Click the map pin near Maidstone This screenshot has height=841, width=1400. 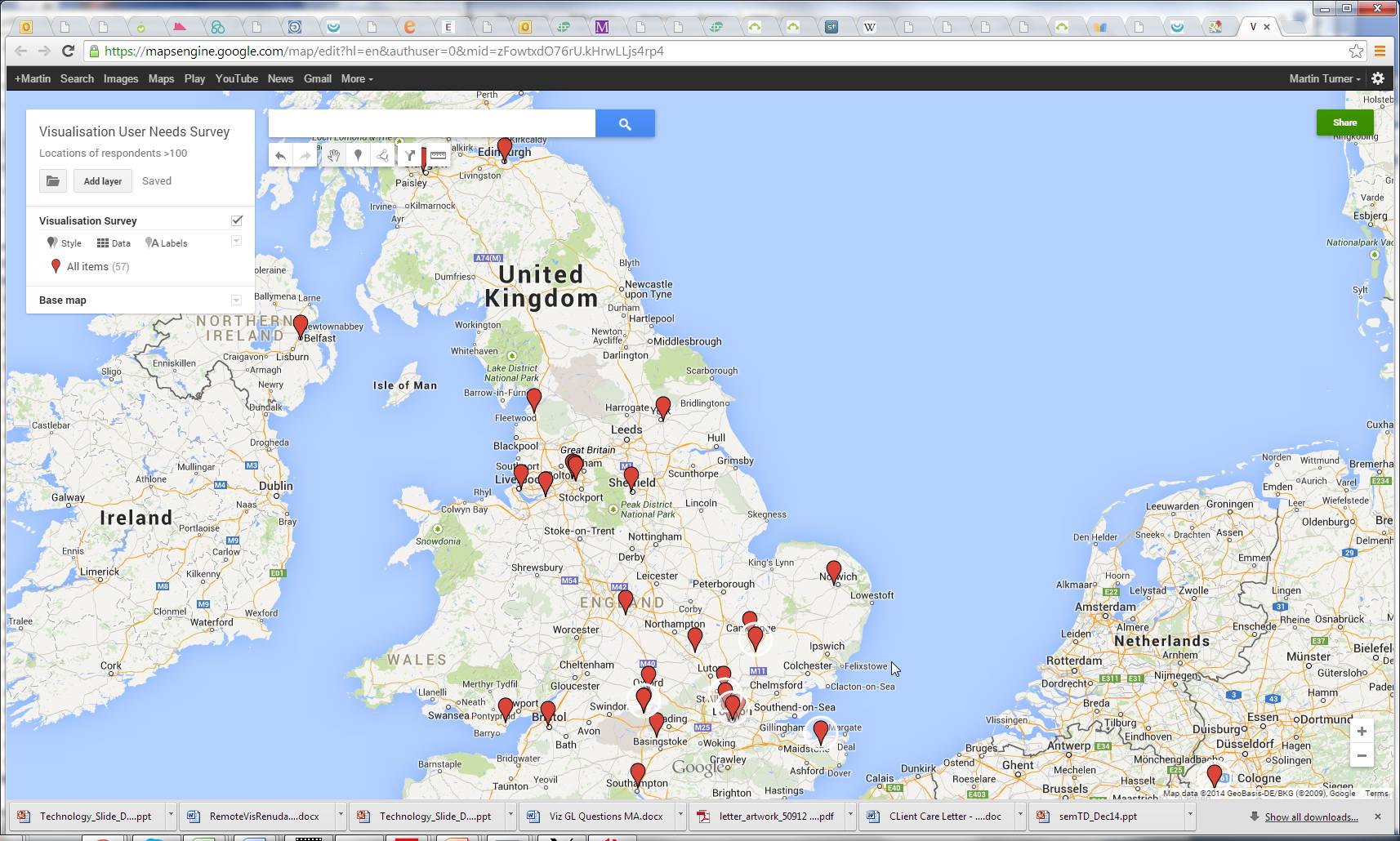tap(821, 732)
